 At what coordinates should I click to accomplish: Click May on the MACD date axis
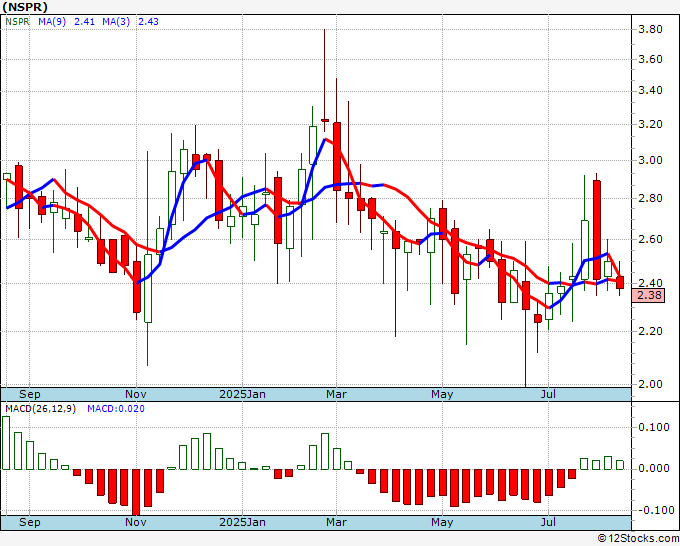pos(442,522)
